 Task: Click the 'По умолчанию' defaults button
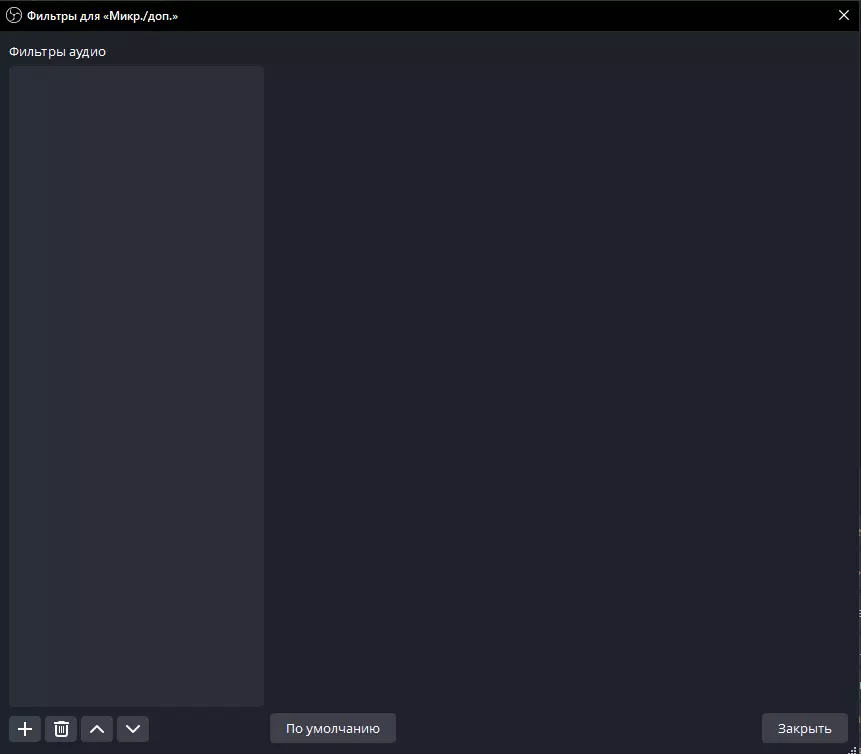(x=333, y=728)
